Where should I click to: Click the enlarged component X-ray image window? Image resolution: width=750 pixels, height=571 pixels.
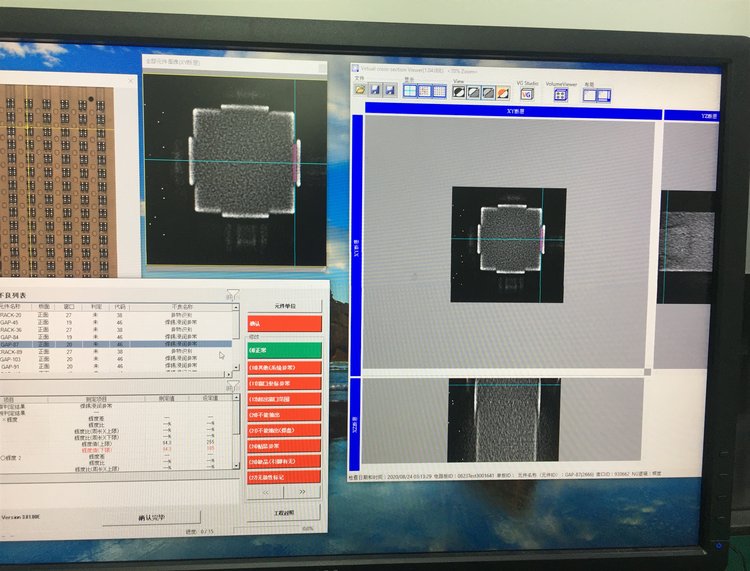pyautogui.click(x=234, y=170)
